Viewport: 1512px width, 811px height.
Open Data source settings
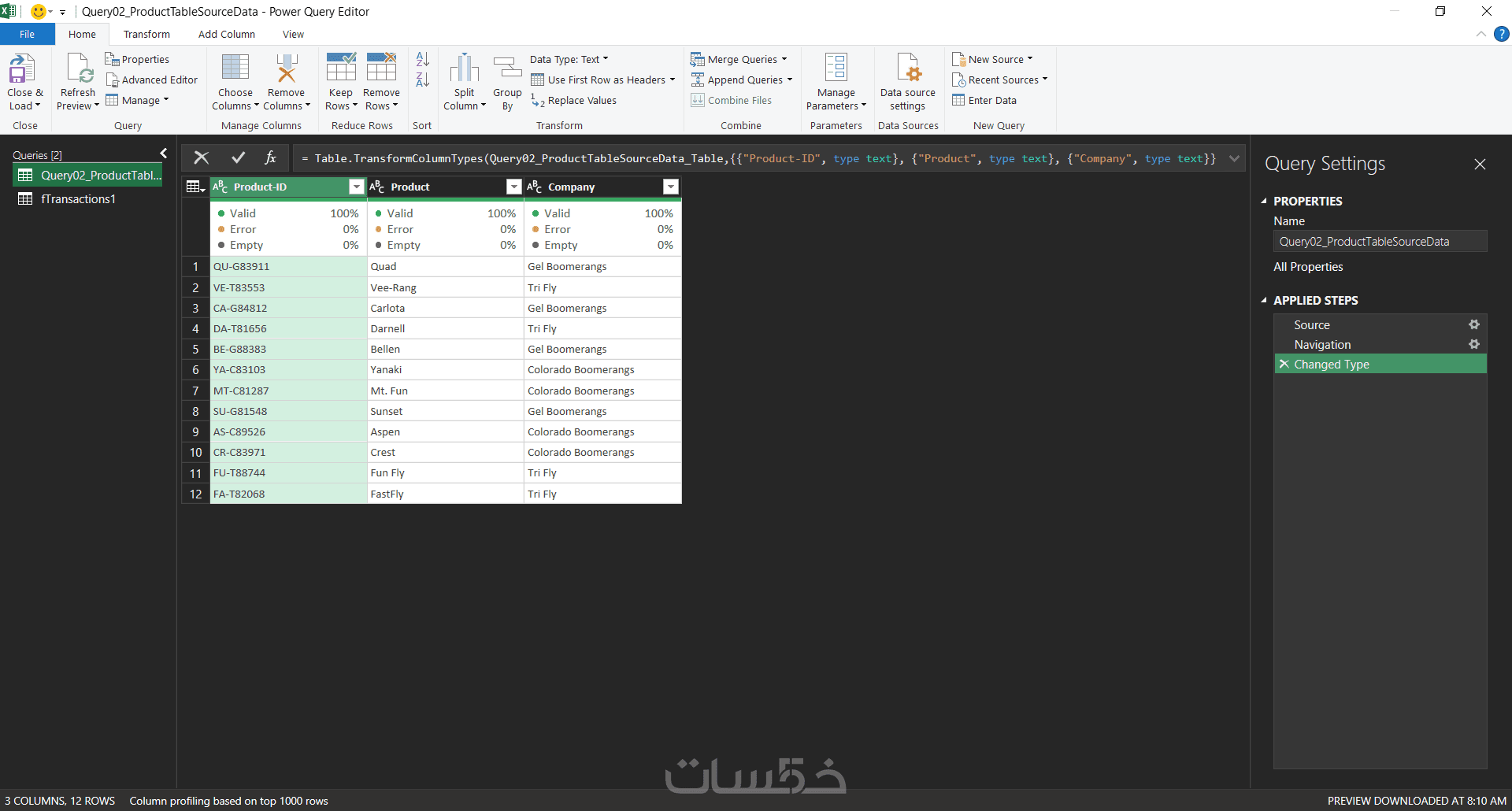908,82
